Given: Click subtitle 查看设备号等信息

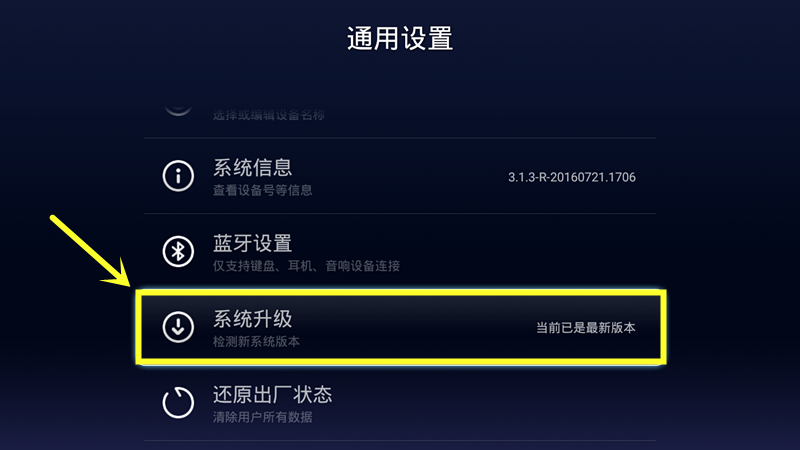Looking at the screenshot, I should point(262,190).
